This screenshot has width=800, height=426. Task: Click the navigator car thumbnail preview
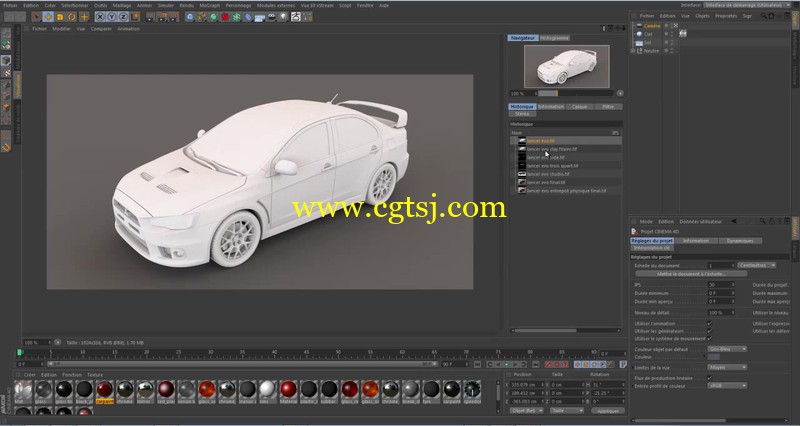[566, 66]
